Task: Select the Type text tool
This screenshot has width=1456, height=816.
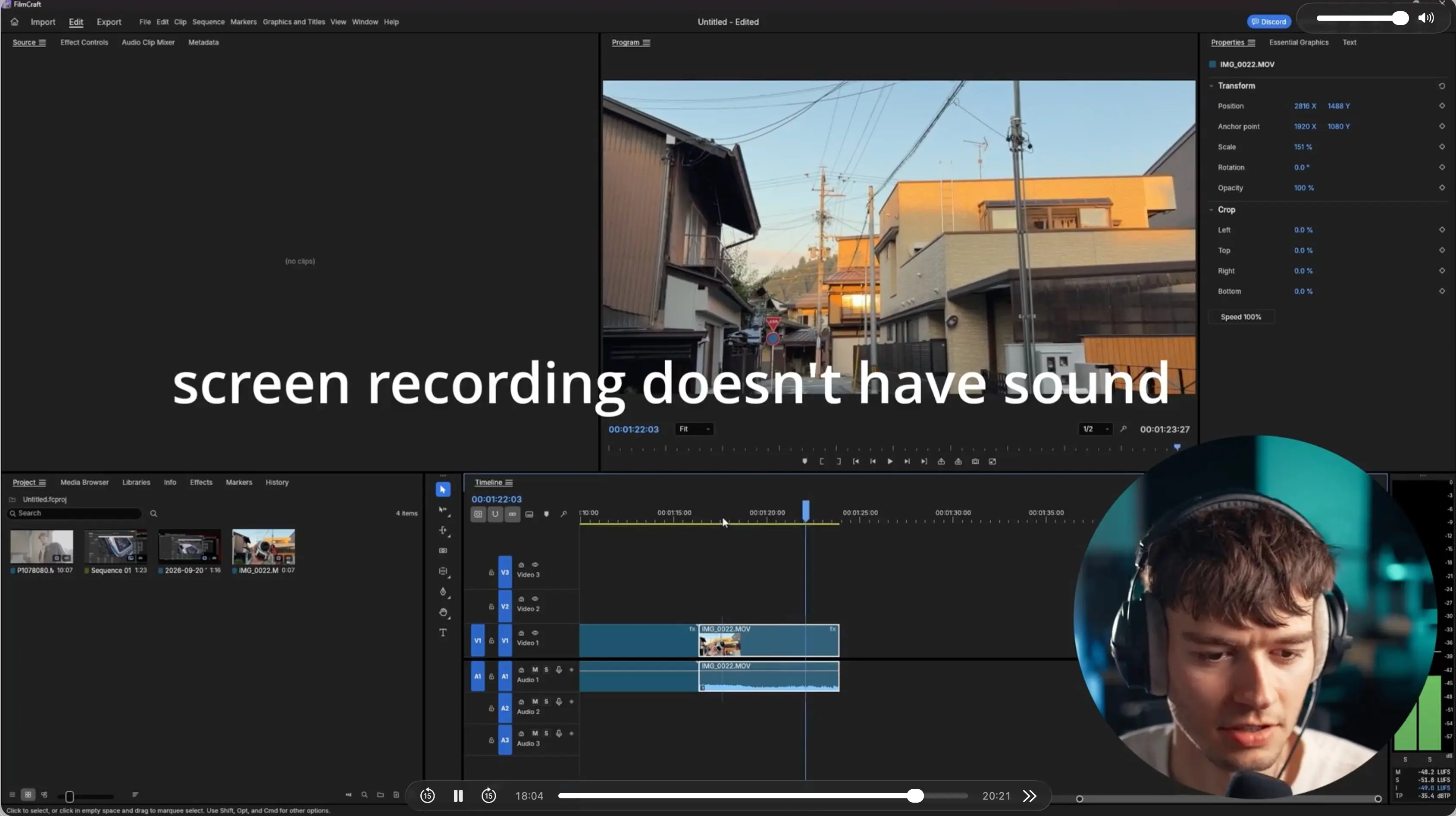Action: point(442,632)
